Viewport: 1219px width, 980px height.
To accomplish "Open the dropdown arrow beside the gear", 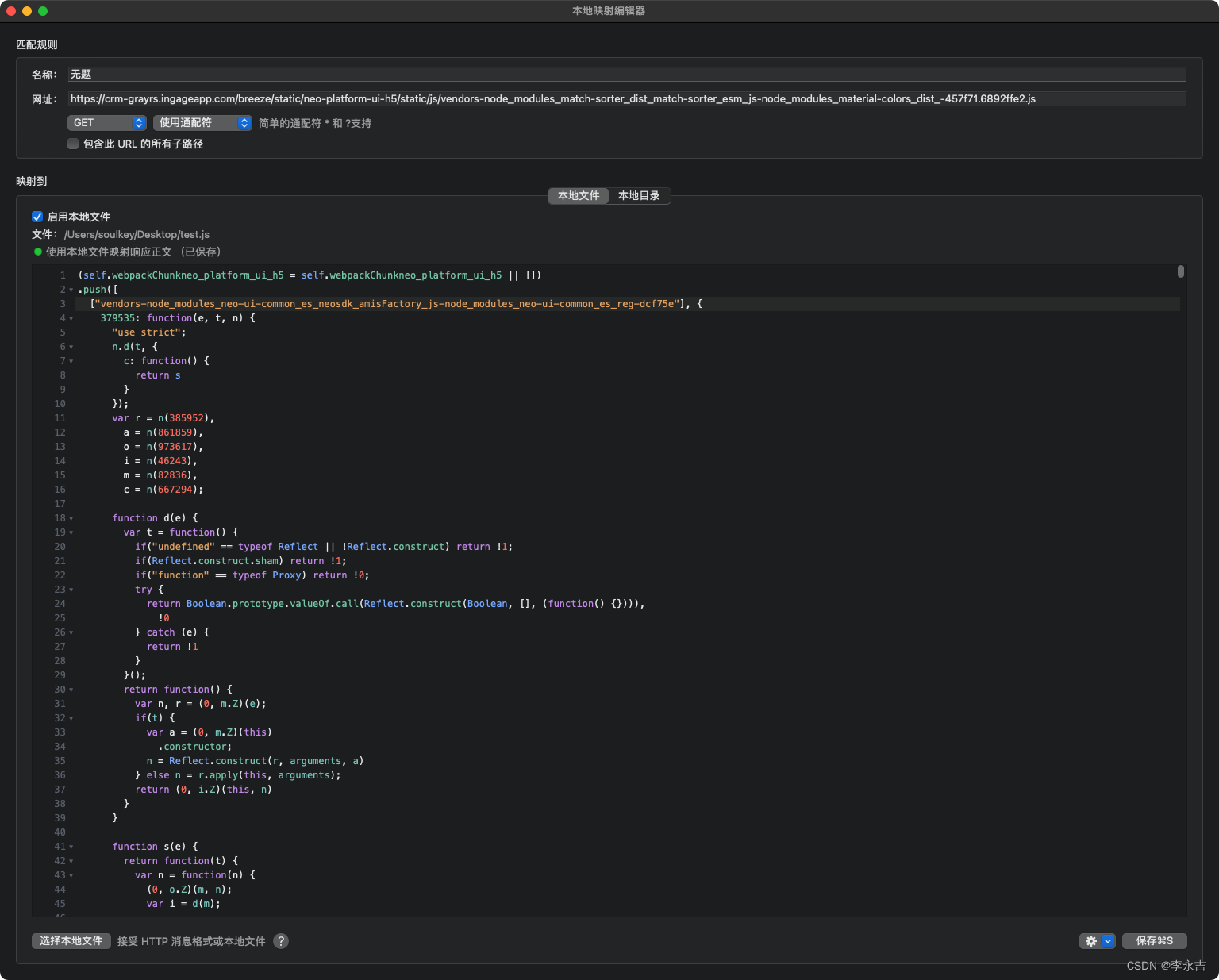I will click(x=1109, y=941).
